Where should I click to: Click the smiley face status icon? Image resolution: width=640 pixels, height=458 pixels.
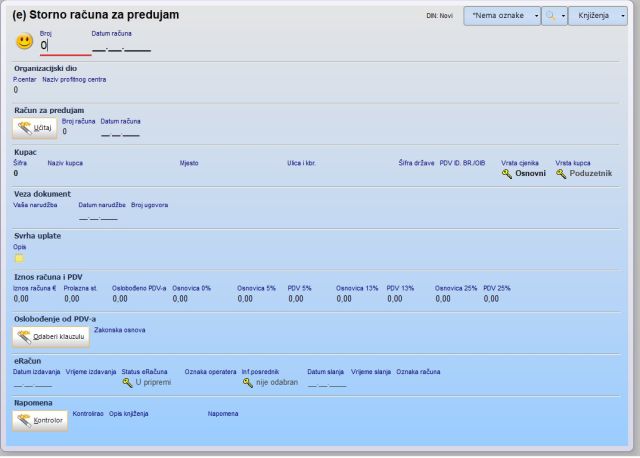(24, 42)
